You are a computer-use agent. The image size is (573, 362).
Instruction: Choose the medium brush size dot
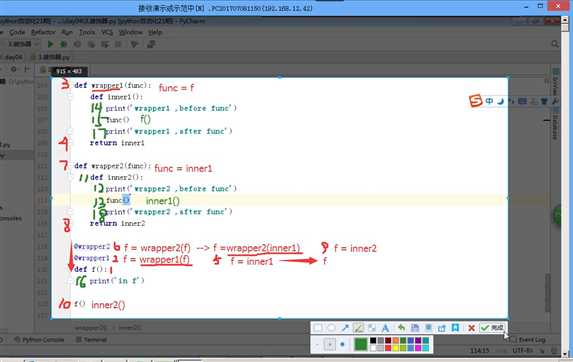point(330,344)
